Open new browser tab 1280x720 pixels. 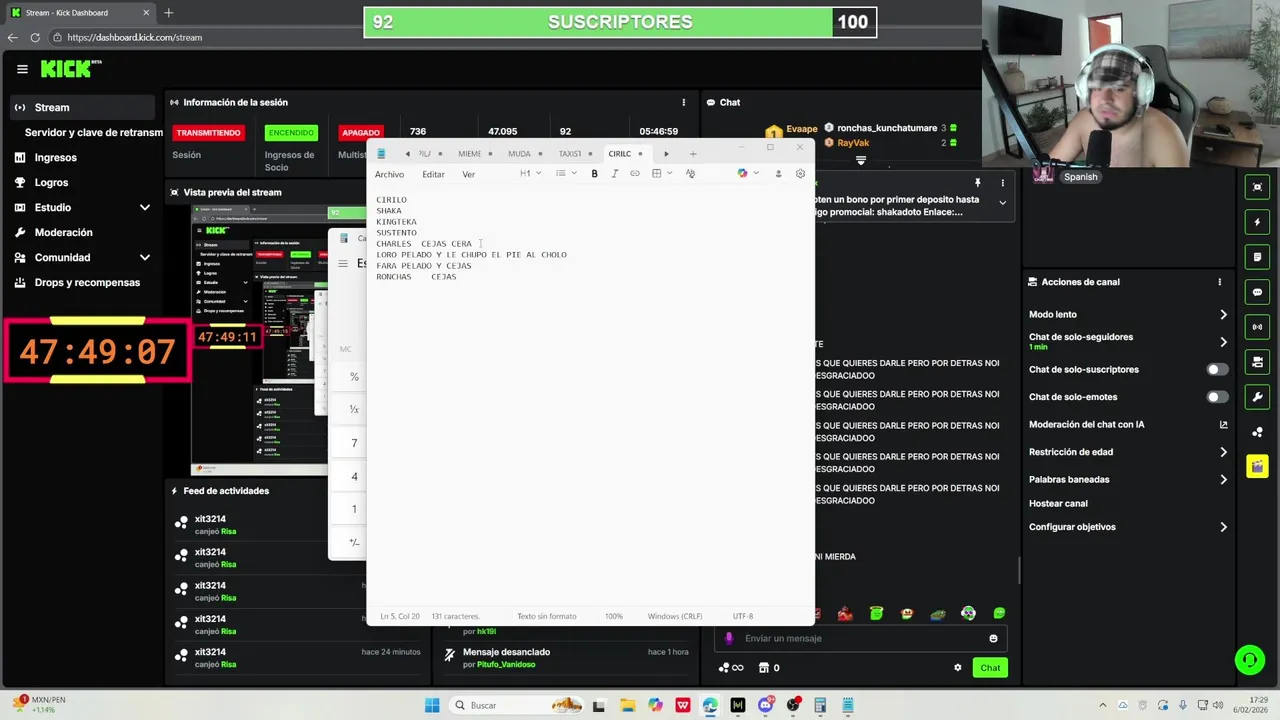coord(168,13)
